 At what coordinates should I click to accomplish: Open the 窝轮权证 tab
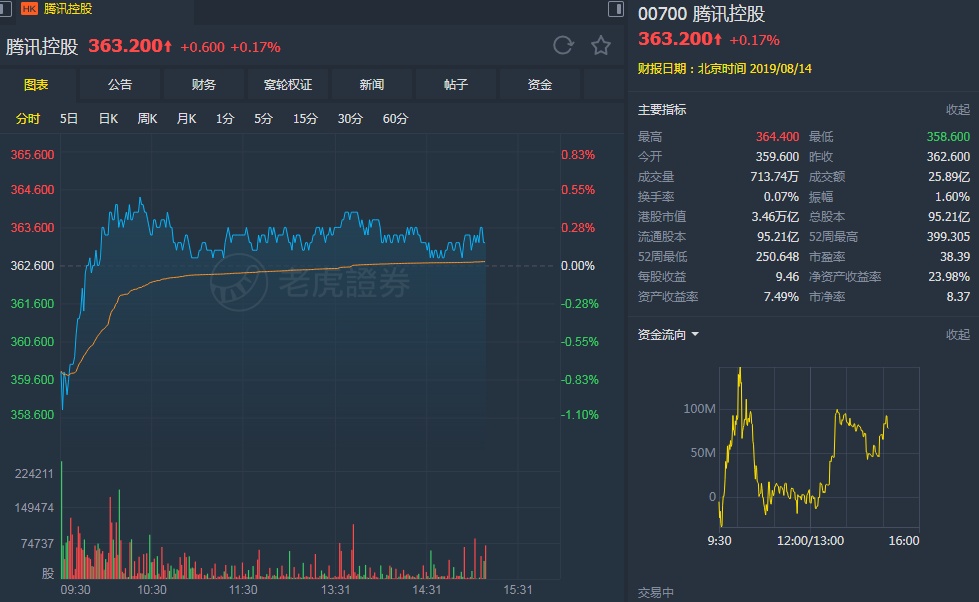(x=288, y=84)
